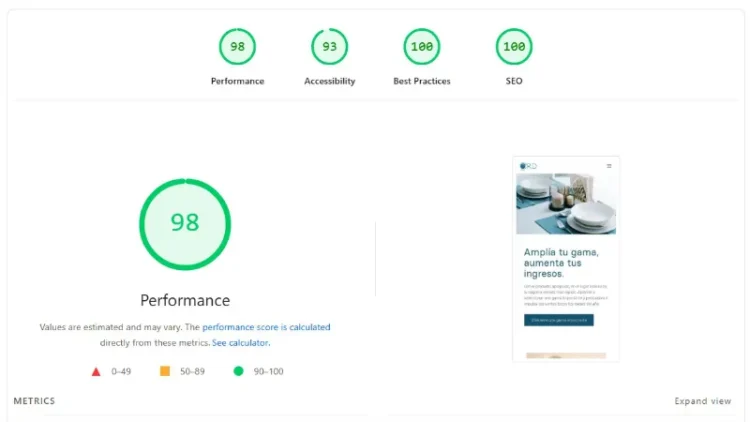Click the Performance 98 score gauge at top
750x422 pixels.
[237, 46]
